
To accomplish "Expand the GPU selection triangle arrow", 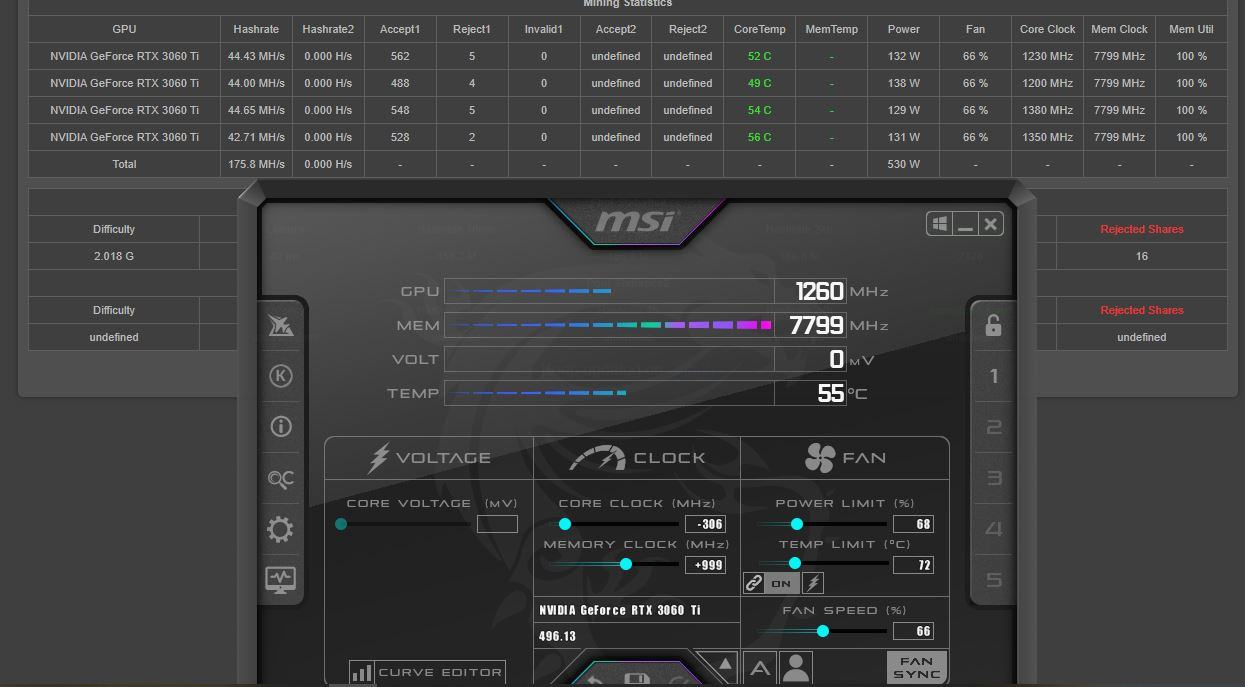I will click(724, 664).
